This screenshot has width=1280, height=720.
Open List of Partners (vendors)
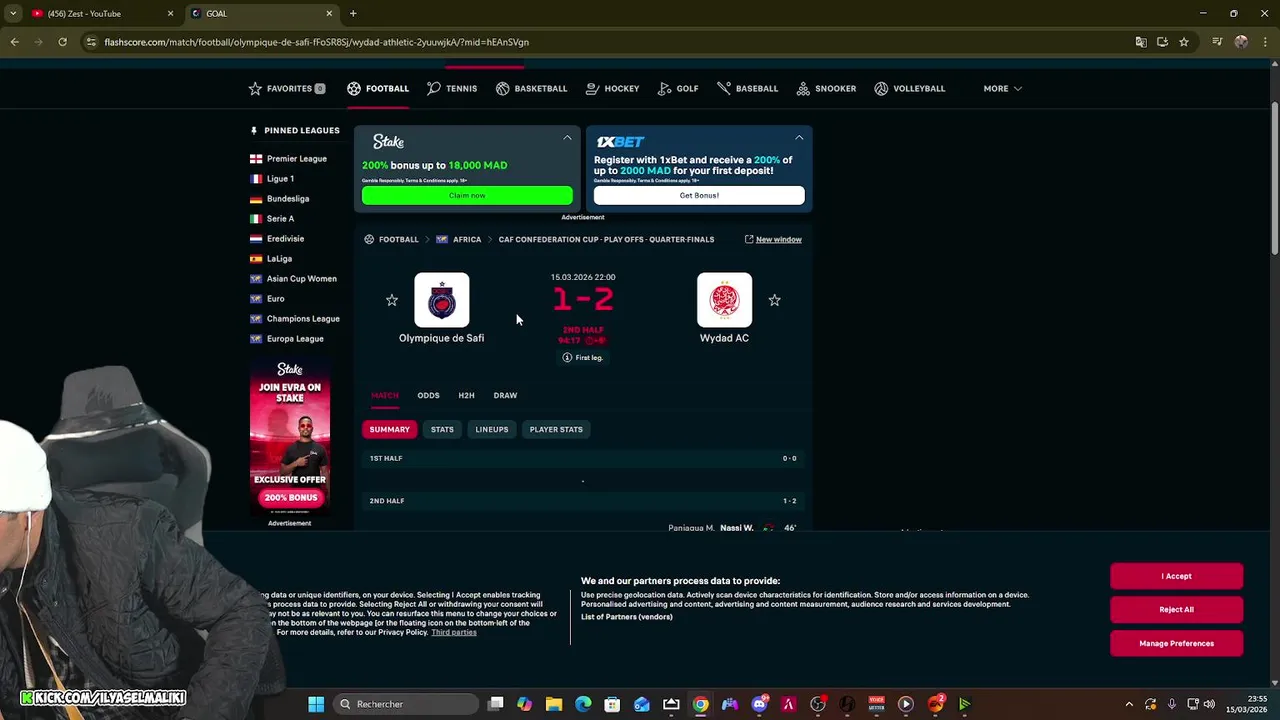pyautogui.click(x=627, y=617)
